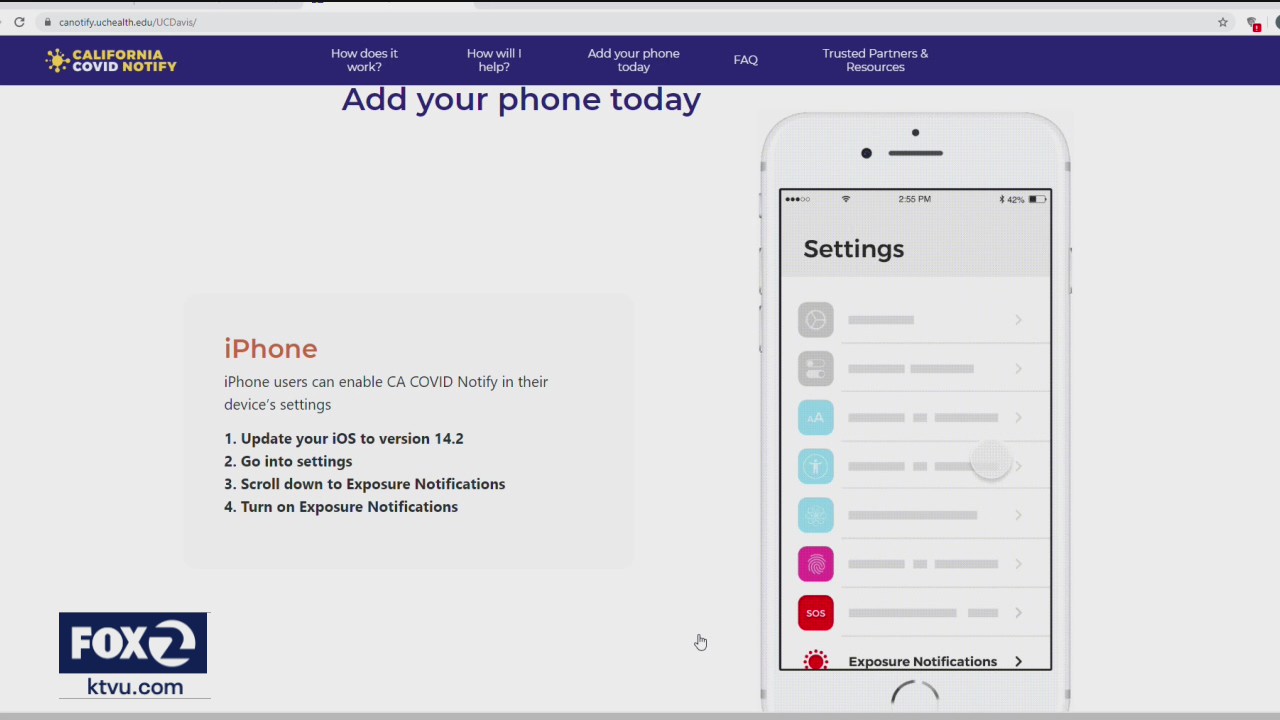This screenshot has height=720, width=1280.
Task: Click the 'Go into settings' step
Action: [x=288, y=461]
